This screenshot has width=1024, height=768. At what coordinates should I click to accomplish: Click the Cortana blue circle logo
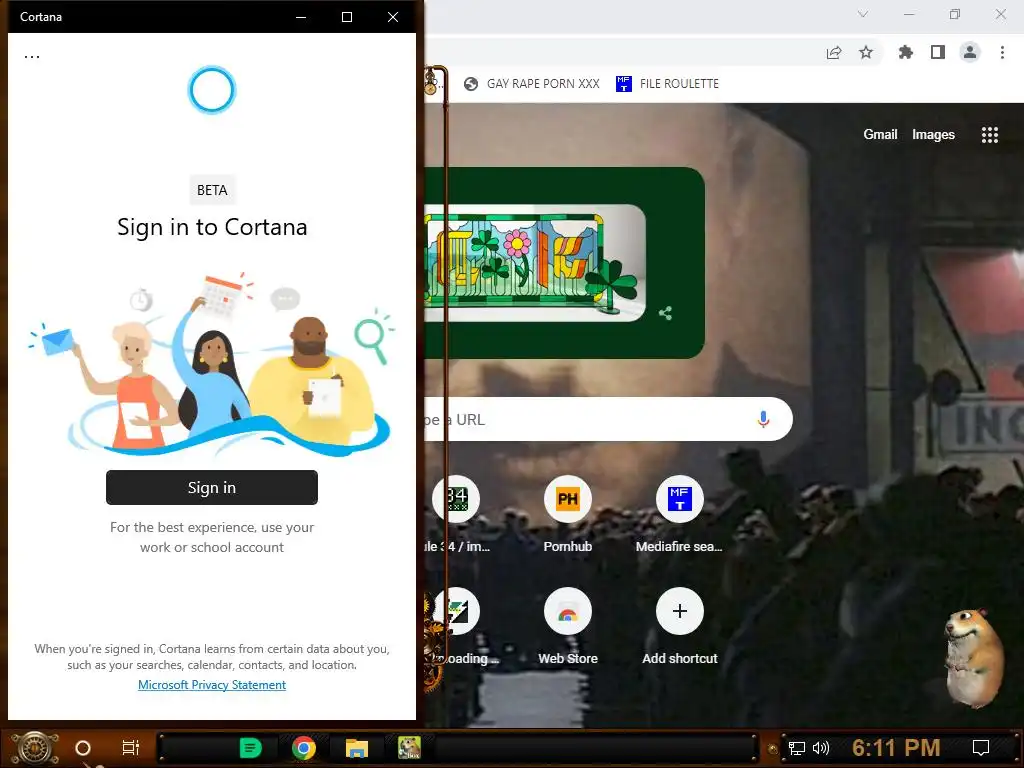click(212, 90)
